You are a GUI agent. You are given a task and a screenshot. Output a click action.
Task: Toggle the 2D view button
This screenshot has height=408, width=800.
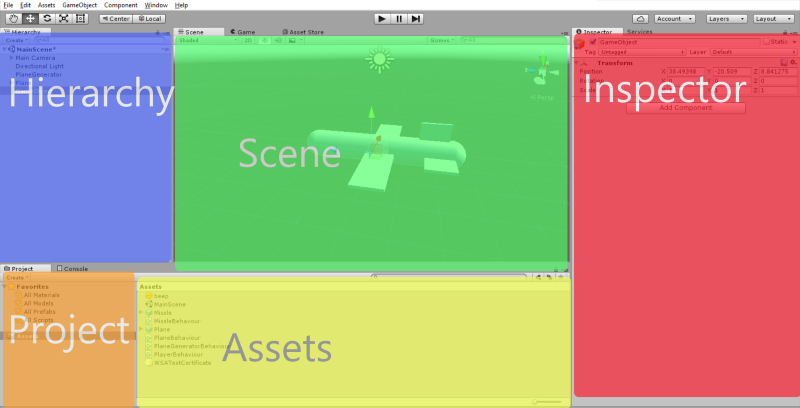[x=248, y=40]
